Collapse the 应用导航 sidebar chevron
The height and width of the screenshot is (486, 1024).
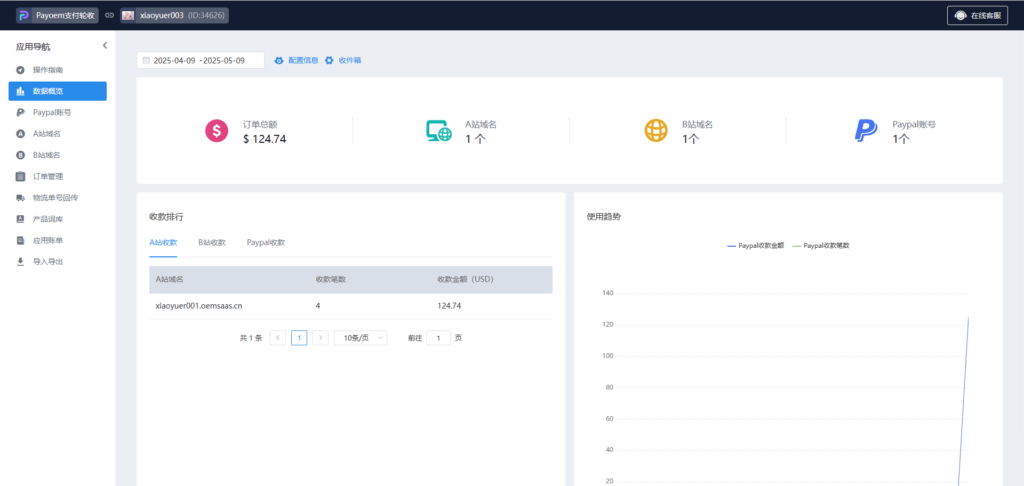(105, 46)
